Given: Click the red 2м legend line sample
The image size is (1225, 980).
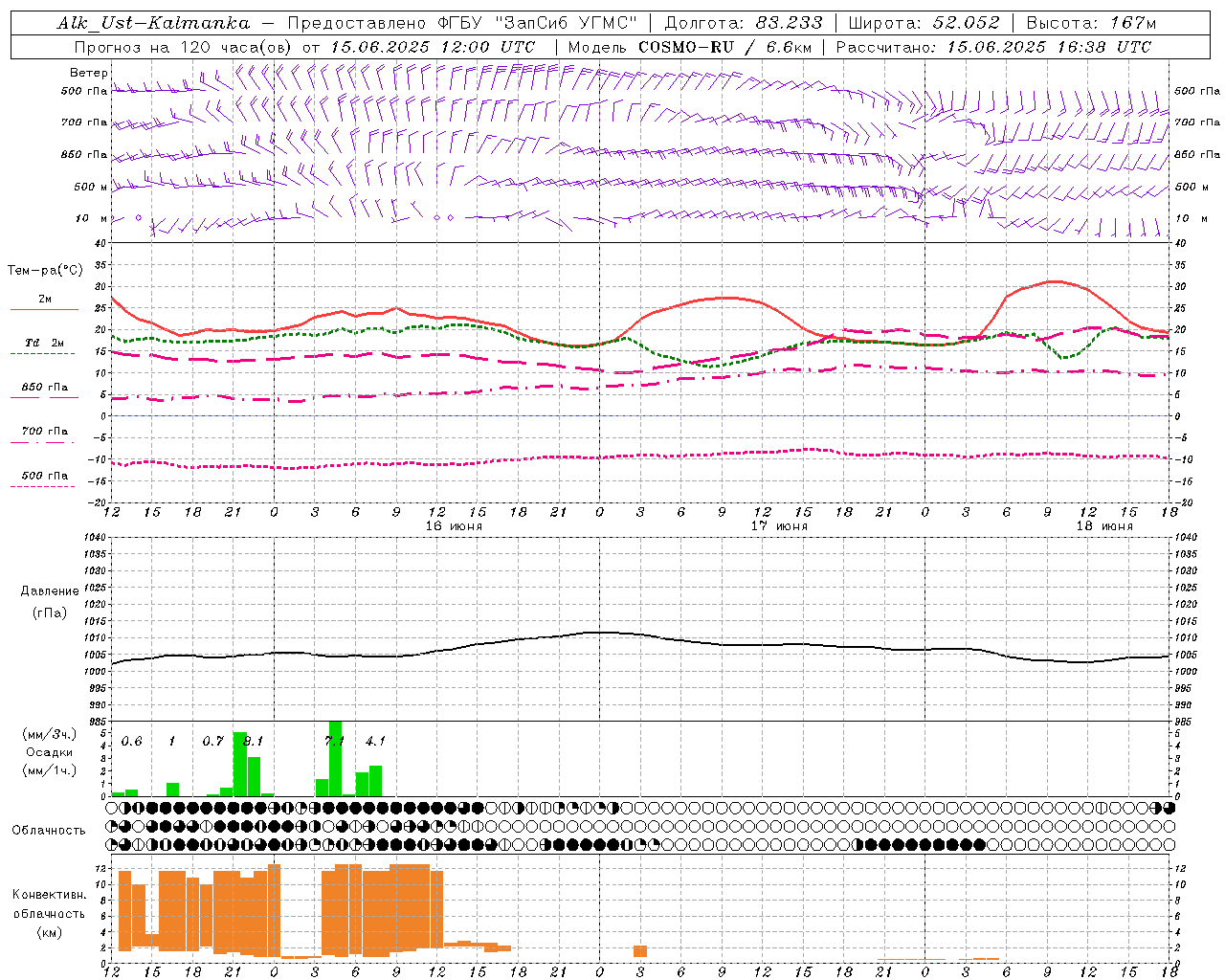Looking at the screenshot, I should tap(44, 309).
